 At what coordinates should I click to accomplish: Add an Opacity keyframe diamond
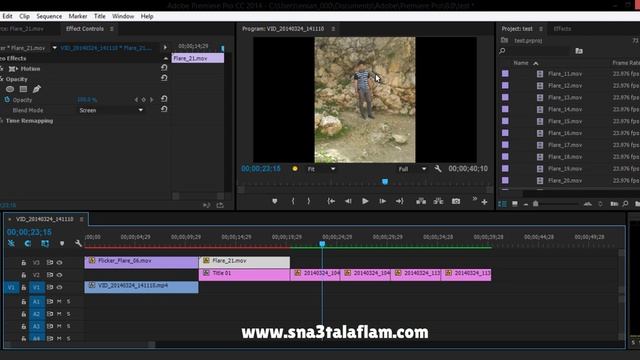pos(144,100)
